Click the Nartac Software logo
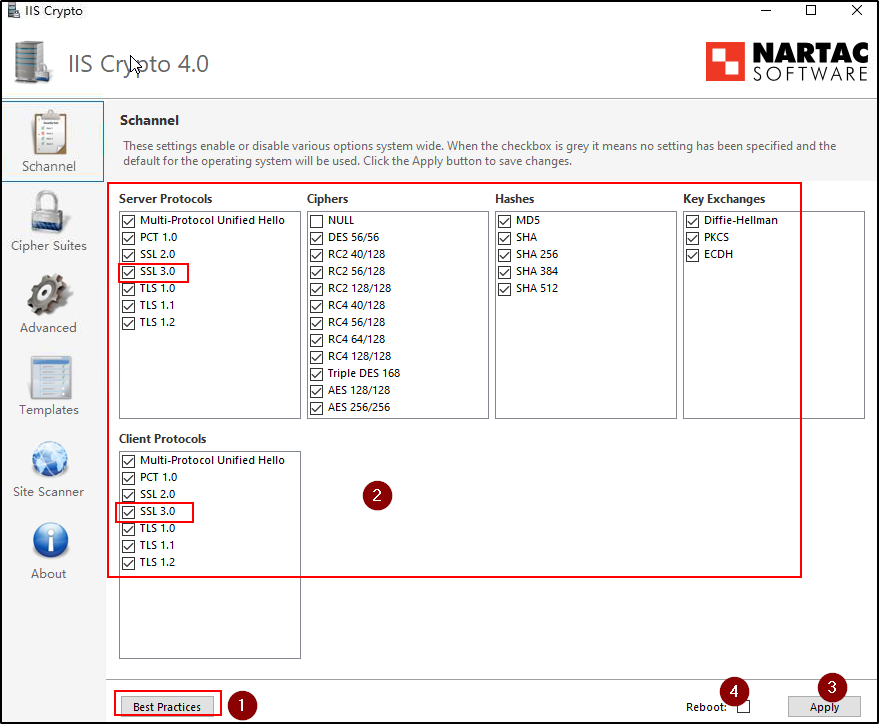Image resolution: width=879 pixels, height=724 pixels. (x=787, y=61)
